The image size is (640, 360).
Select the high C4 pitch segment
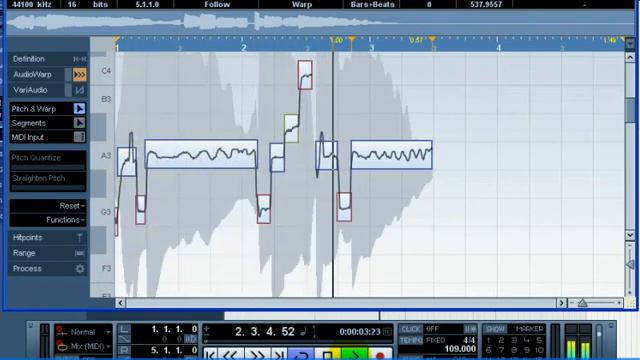[x=305, y=75]
